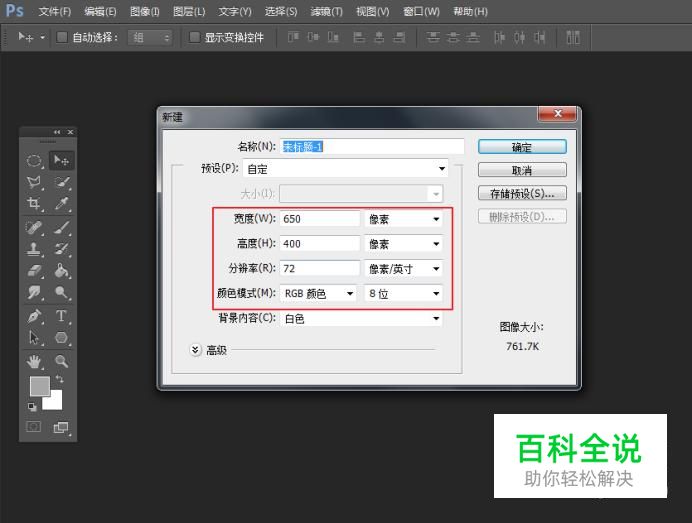Select the Path Selection tool
Screen dimensions: 692x523
34,338
